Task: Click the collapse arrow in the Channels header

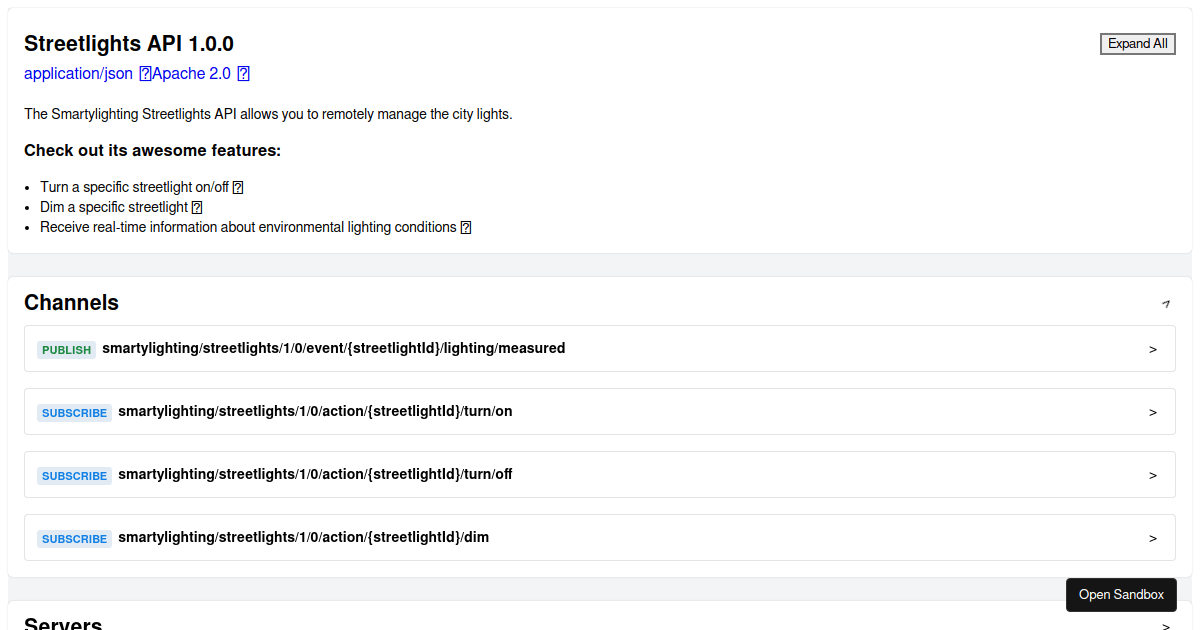Action: (x=1166, y=303)
